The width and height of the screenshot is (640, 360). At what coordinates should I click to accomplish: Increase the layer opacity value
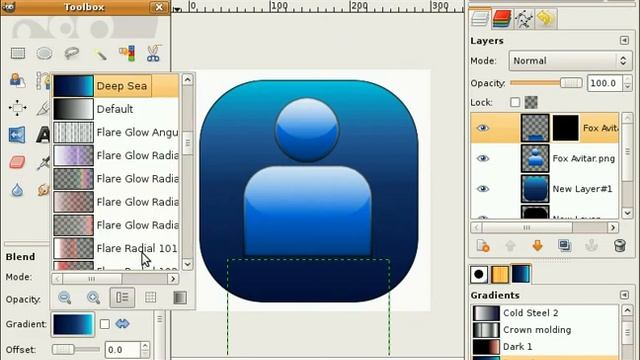pyautogui.click(x=628, y=79)
